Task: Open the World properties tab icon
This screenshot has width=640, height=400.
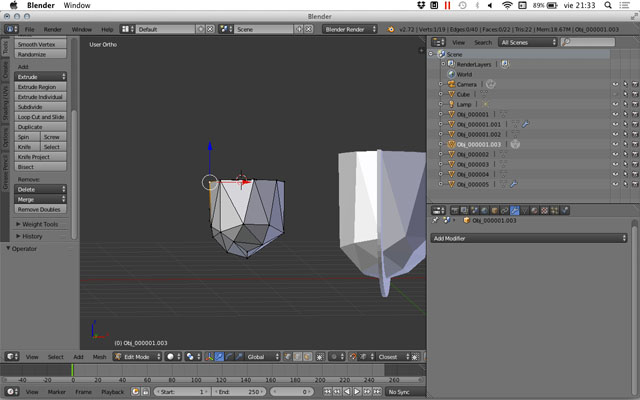Action: pos(484,210)
